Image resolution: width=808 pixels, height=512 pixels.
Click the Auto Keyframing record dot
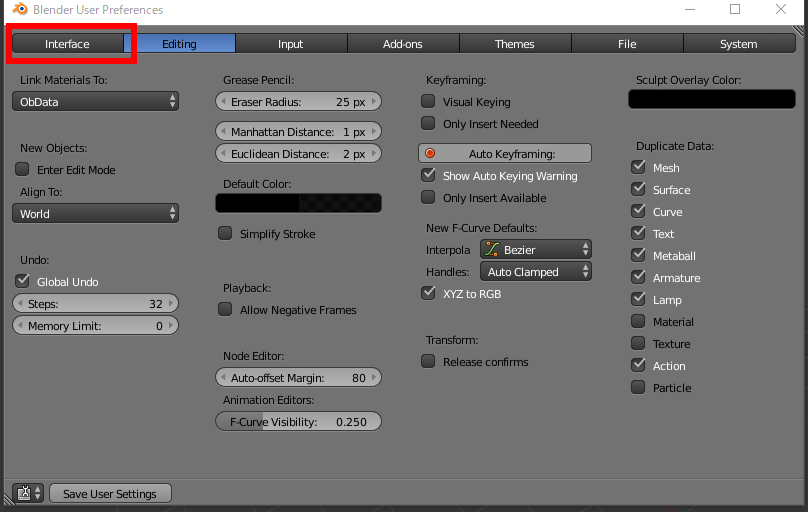click(430, 153)
